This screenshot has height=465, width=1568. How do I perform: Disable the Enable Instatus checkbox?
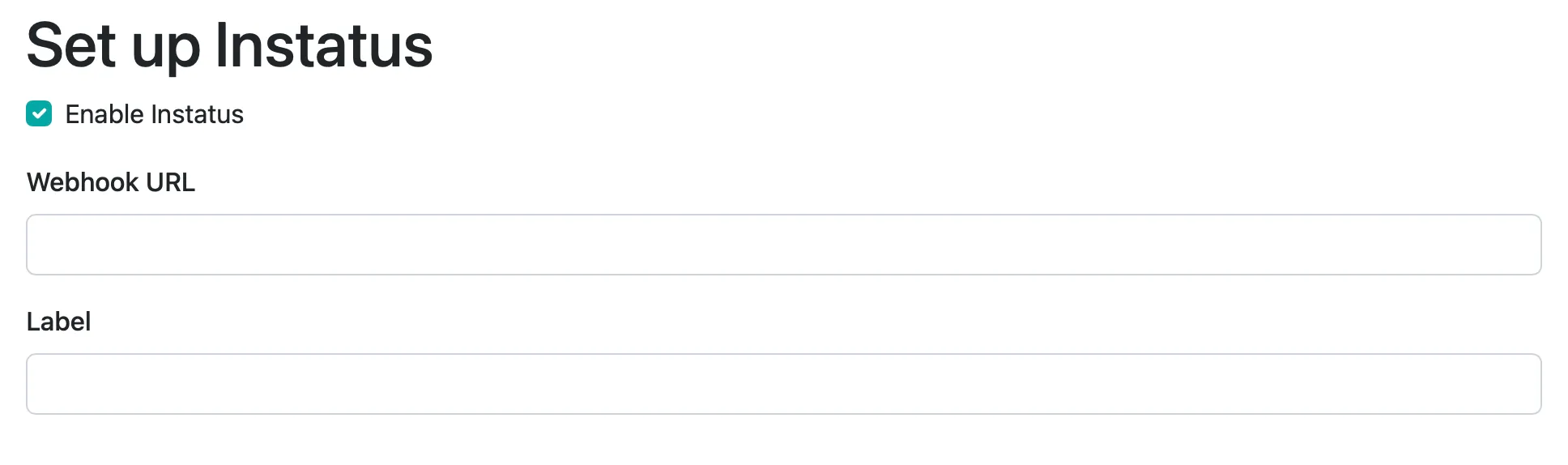[x=39, y=114]
